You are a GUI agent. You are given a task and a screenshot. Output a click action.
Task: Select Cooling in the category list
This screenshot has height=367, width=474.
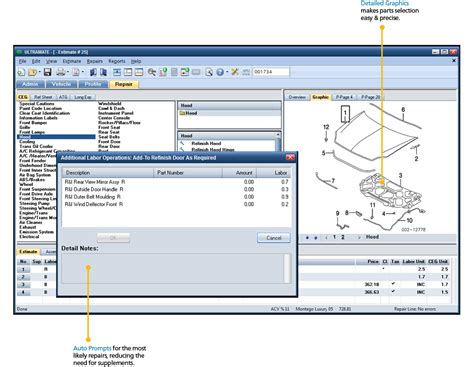pos(27,142)
